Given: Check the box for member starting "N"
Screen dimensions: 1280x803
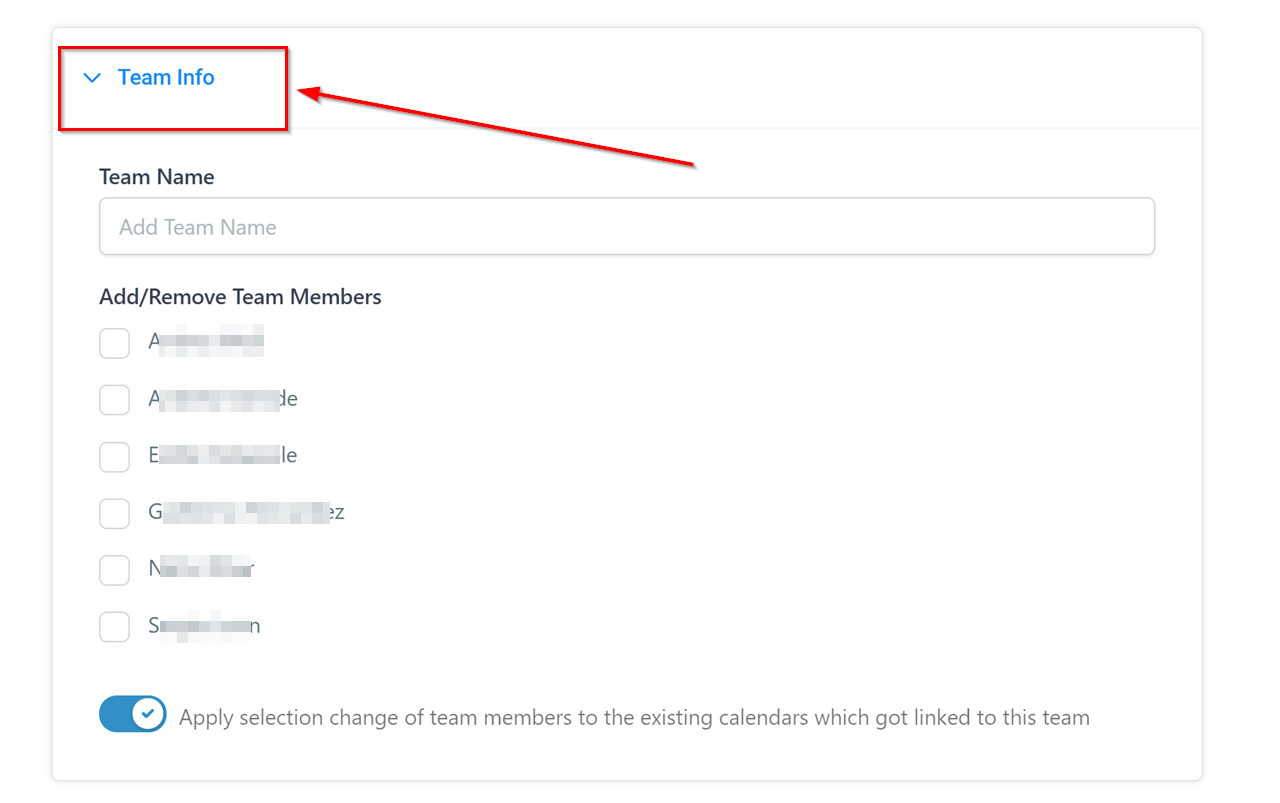Looking at the screenshot, I should (115, 570).
